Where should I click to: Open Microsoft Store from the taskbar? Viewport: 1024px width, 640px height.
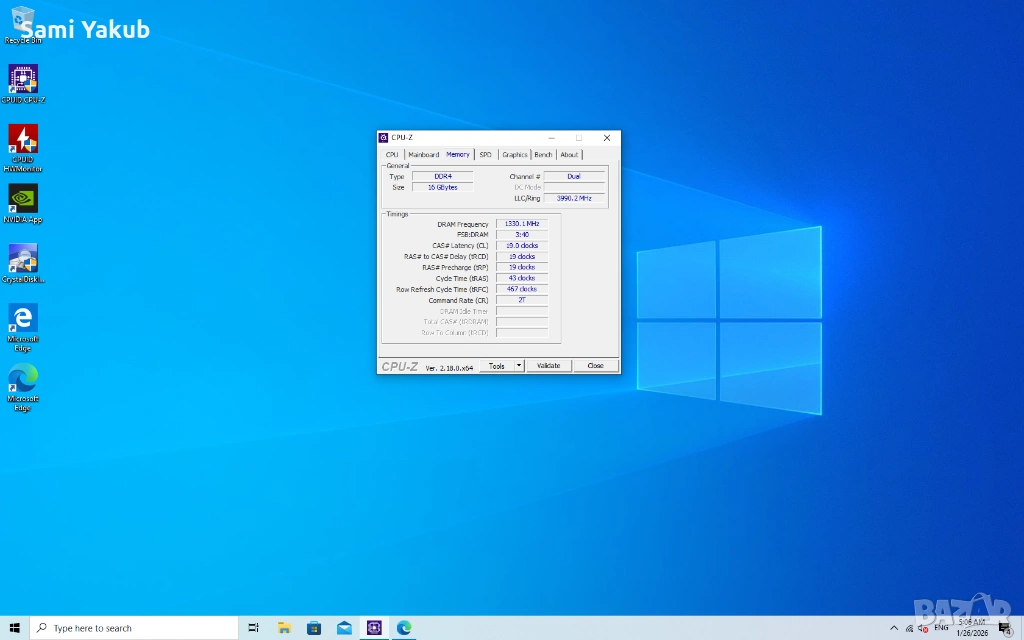click(314, 628)
